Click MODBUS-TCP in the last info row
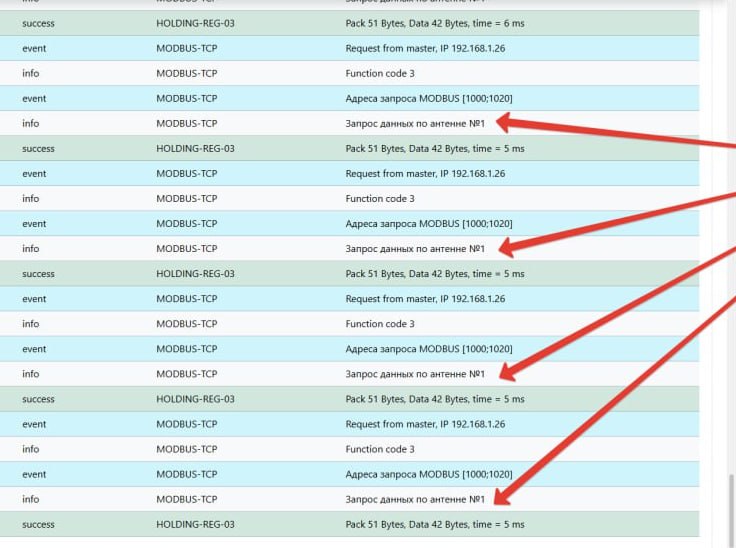Viewport: 736px width, 548px height. (187, 499)
